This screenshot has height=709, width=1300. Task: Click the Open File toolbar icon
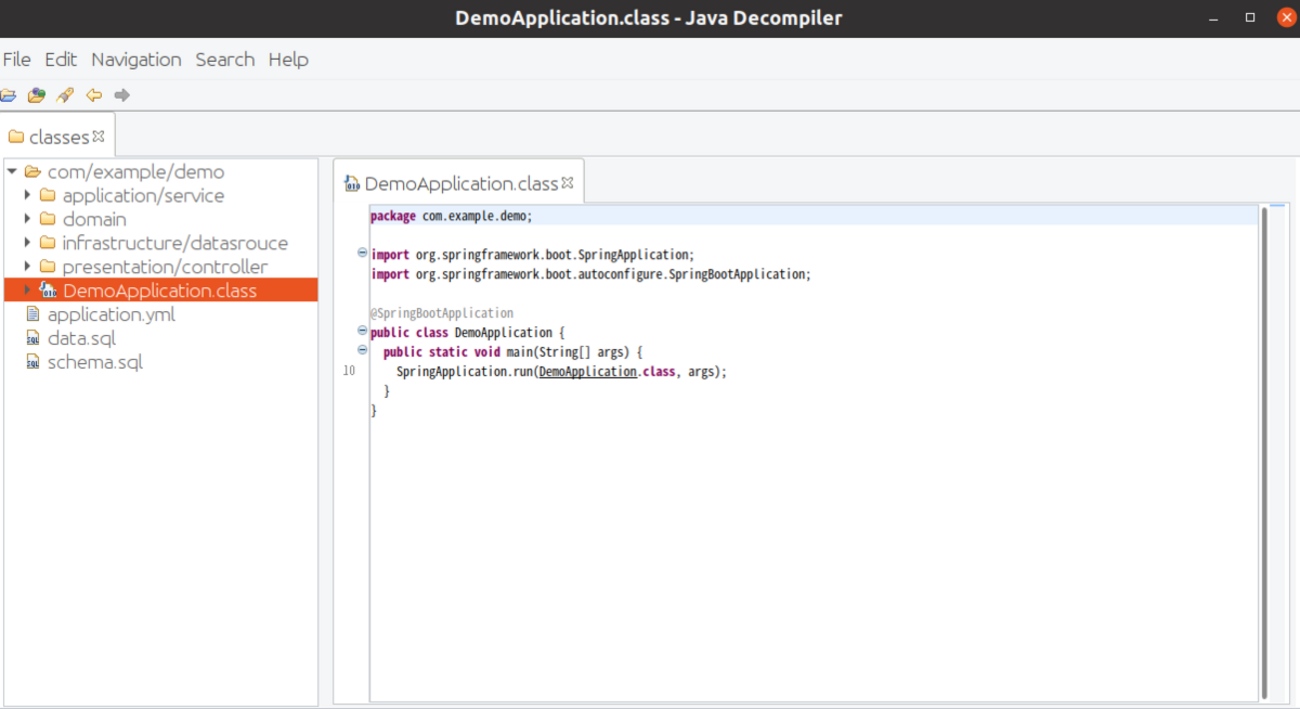tap(8, 96)
